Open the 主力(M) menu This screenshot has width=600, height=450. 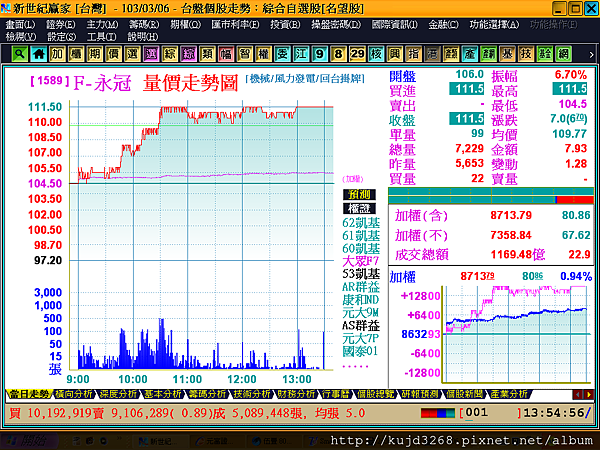click(x=102, y=24)
